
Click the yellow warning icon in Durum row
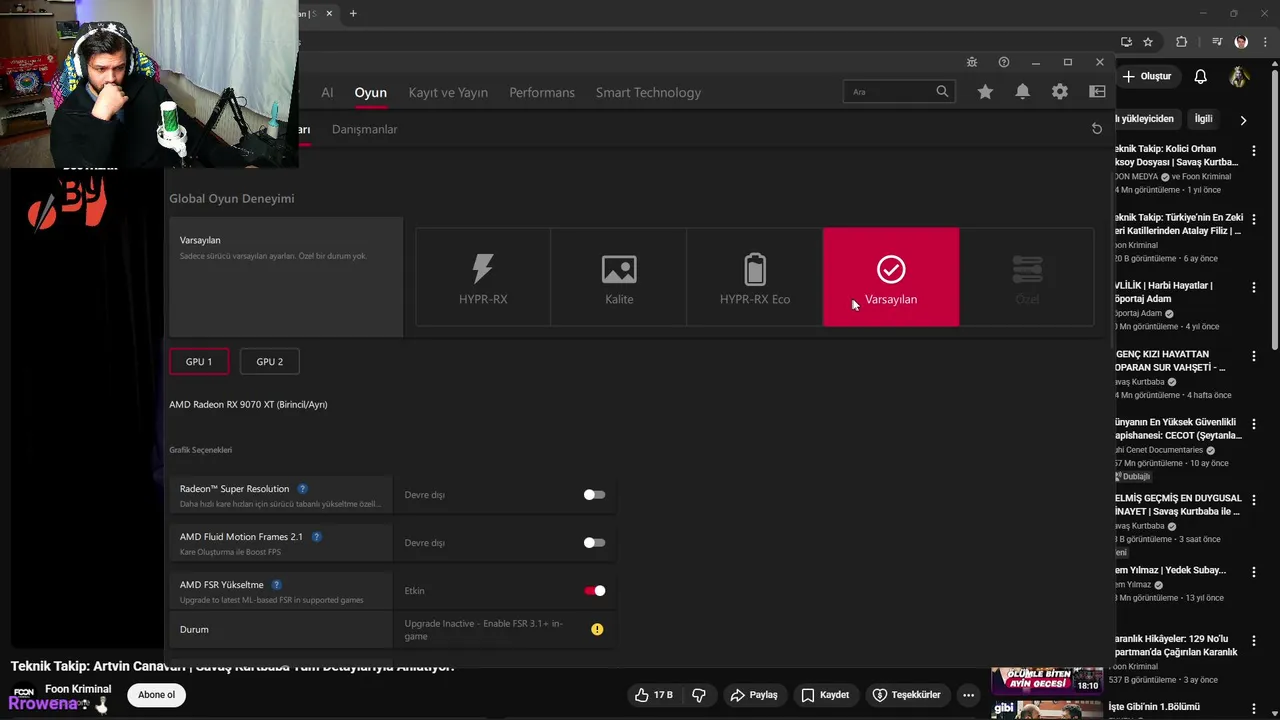tap(597, 629)
